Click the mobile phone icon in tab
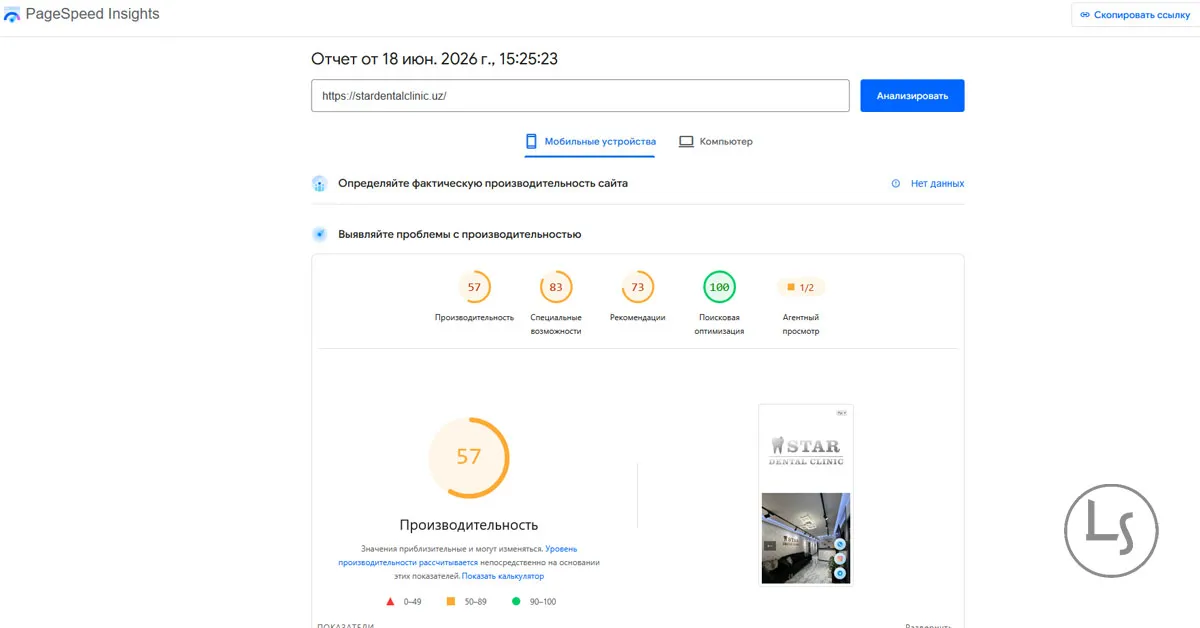1200x628 pixels. pyautogui.click(x=531, y=142)
